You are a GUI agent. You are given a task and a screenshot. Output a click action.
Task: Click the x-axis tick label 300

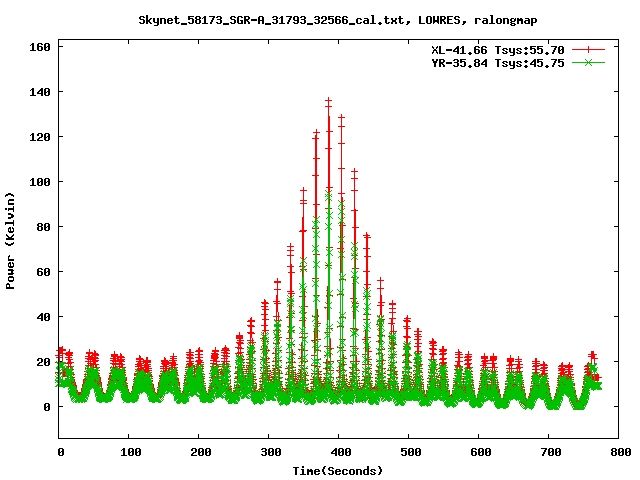click(271, 452)
